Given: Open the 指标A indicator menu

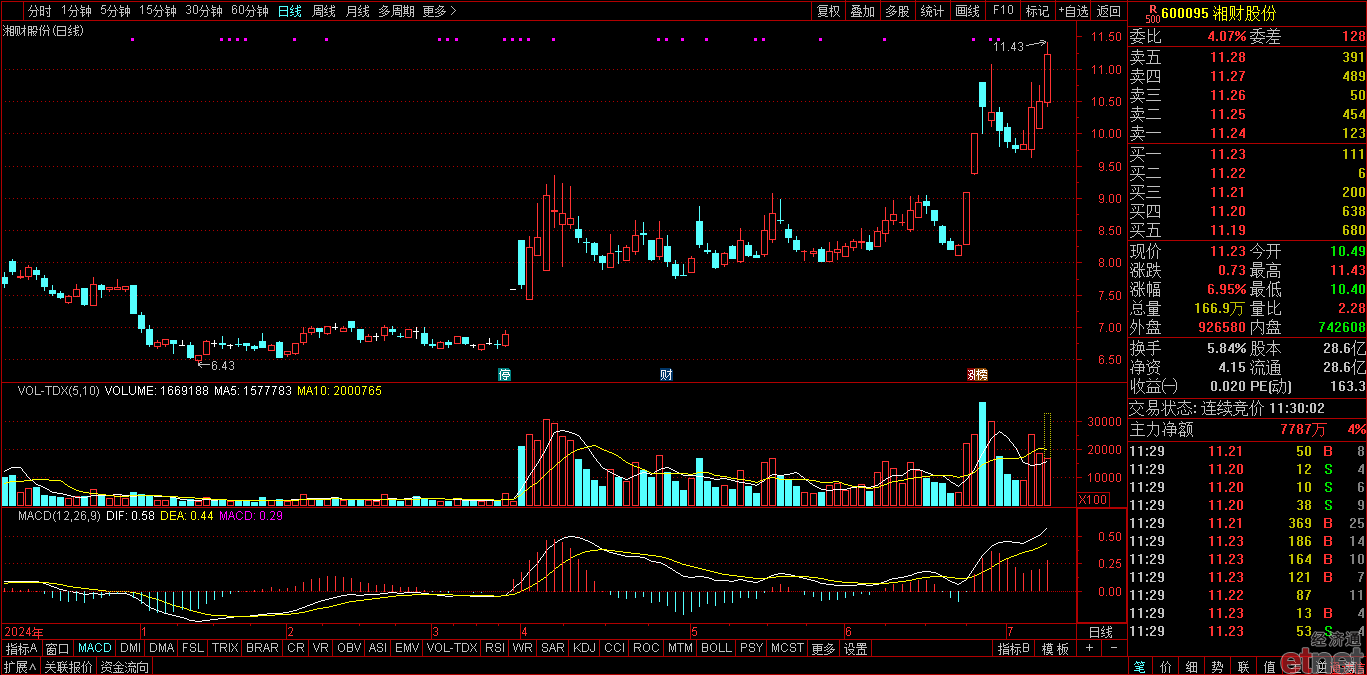Looking at the screenshot, I should pyautogui.click(x=22, y=649).
